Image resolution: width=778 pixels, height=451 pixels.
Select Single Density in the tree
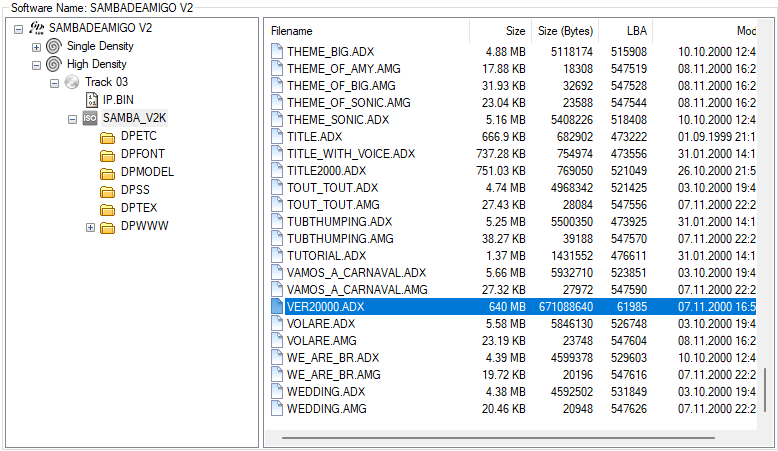coord(100,46)
